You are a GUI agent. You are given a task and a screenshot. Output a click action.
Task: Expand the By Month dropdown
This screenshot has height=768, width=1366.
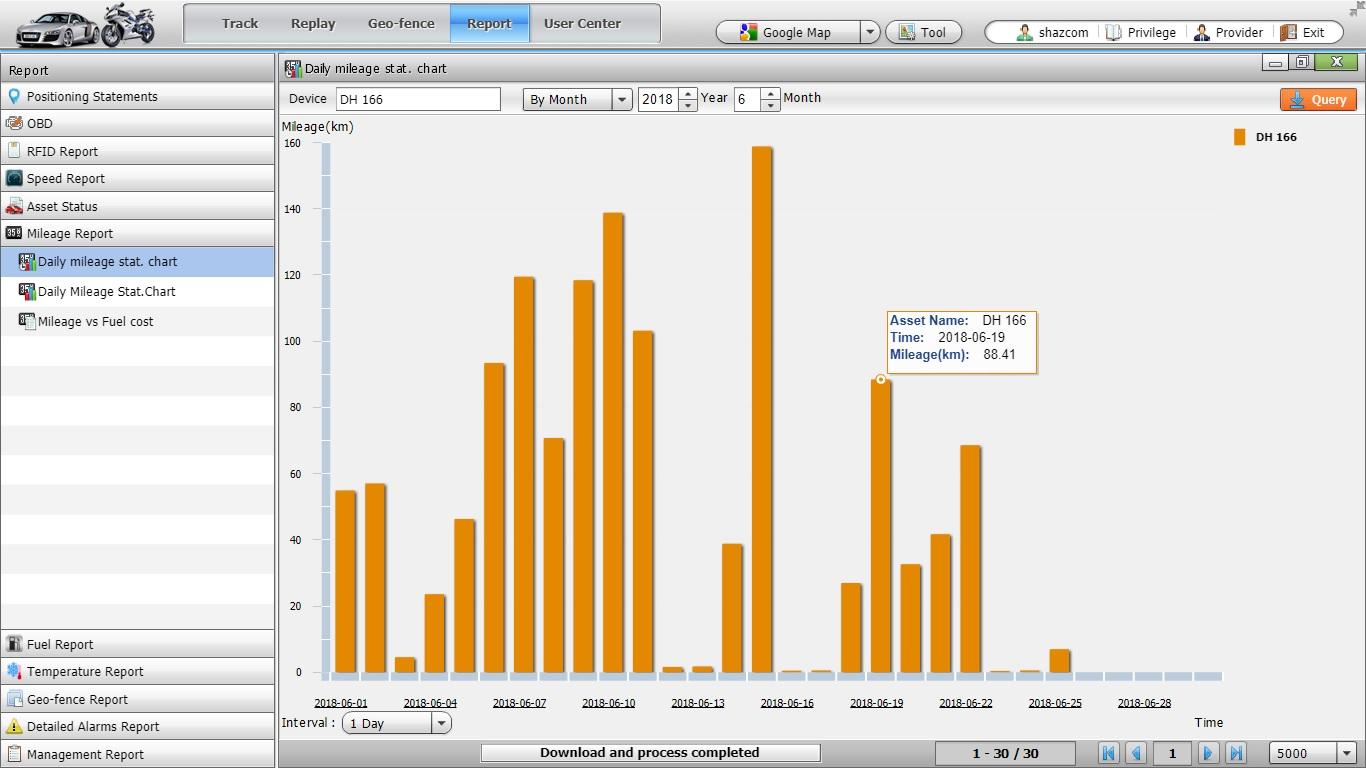click(622, 100)
